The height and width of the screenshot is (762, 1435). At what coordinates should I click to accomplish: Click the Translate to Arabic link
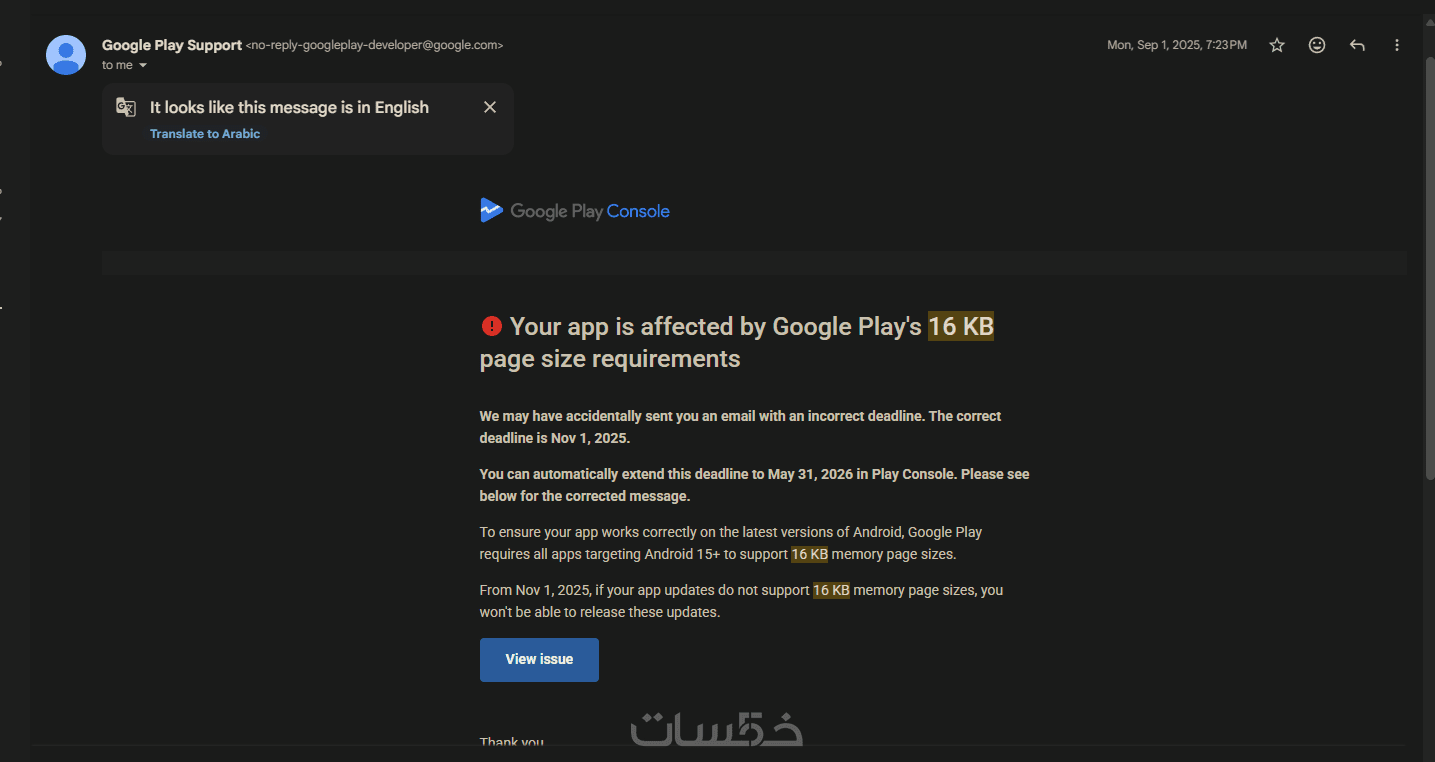(x=205, y=134)
